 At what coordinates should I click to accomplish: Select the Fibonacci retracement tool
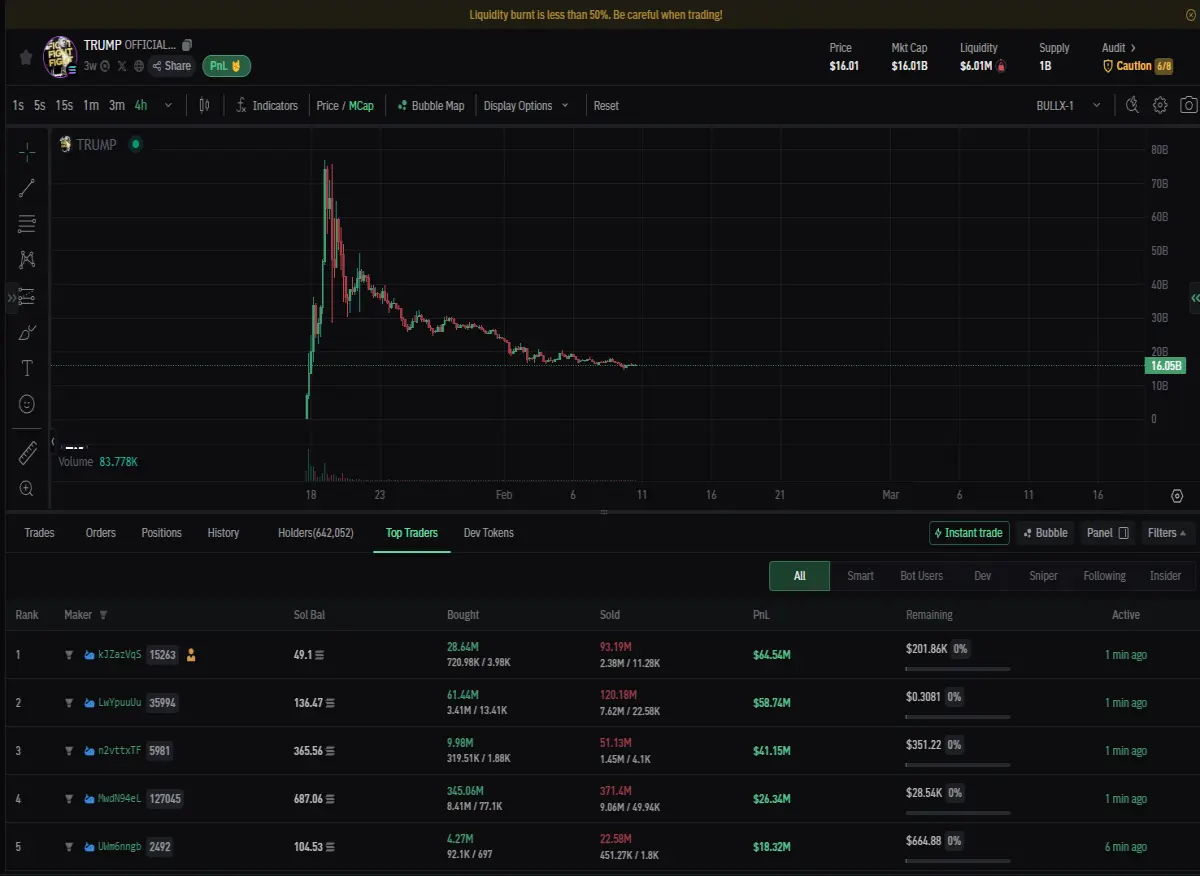coord(27,224)
